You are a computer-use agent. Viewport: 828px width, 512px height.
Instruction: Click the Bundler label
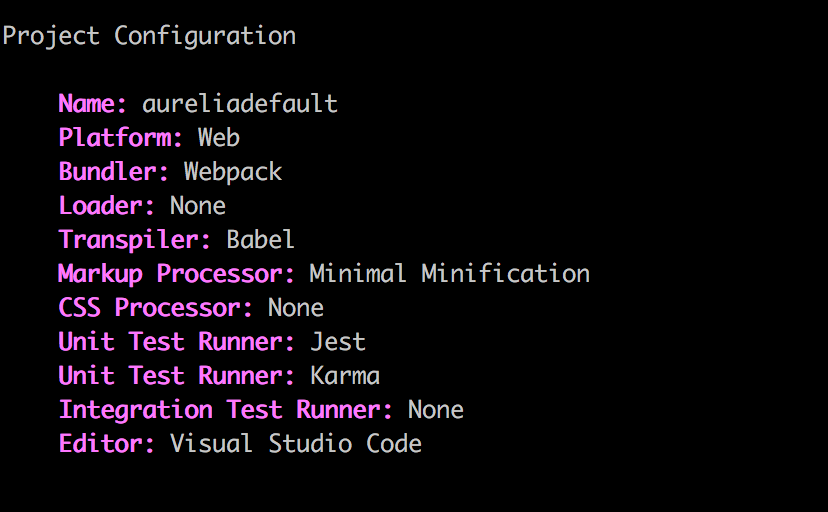tap(114, 172)
